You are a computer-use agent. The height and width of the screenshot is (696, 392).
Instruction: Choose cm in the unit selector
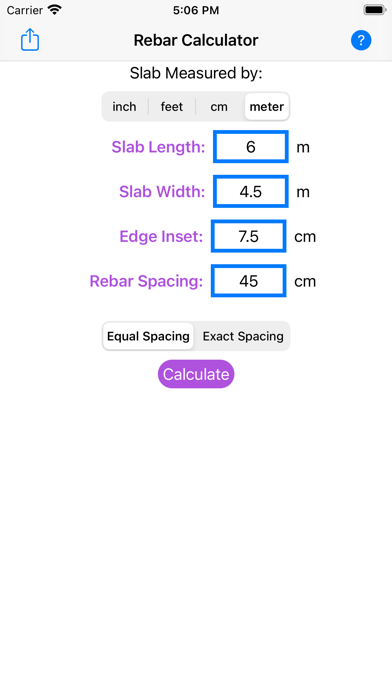click(219, 107)
